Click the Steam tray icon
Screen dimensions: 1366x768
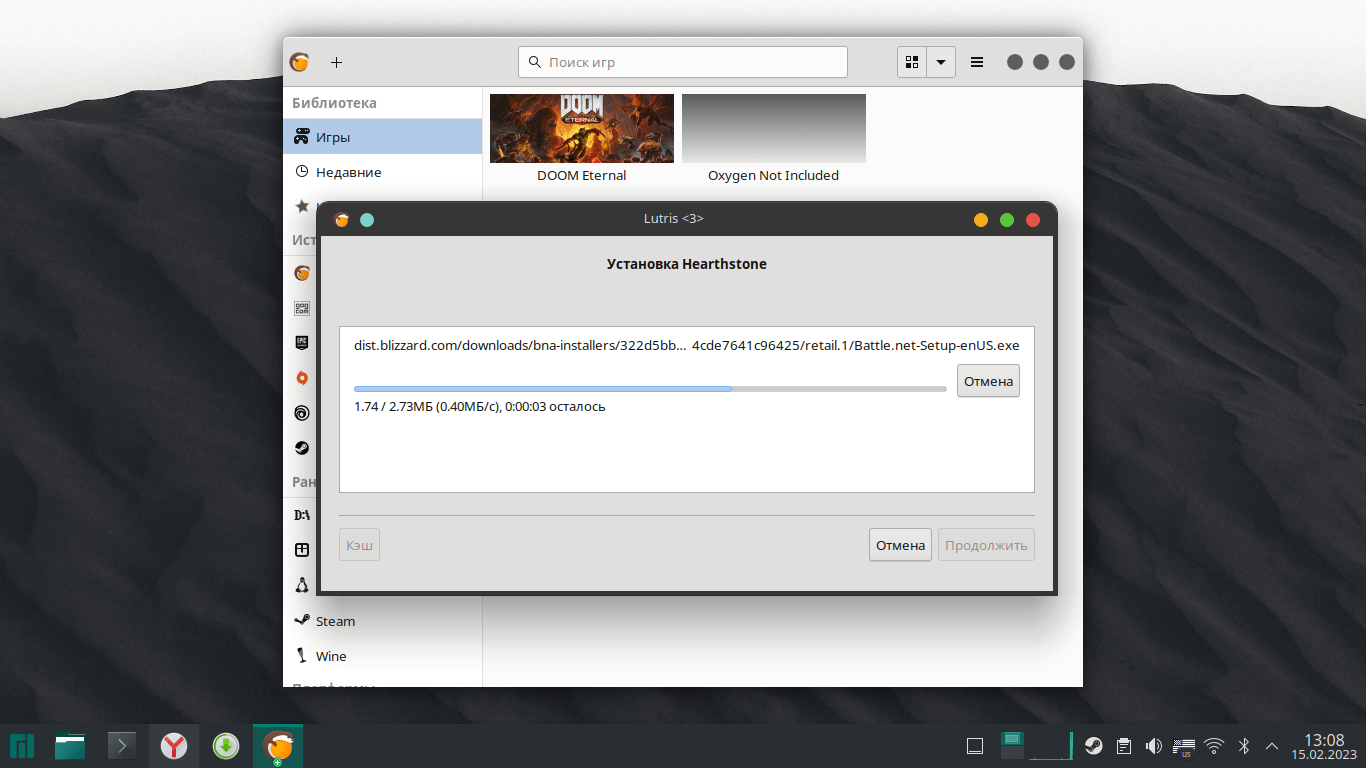pyautogui.click(x=1094, y=746)
